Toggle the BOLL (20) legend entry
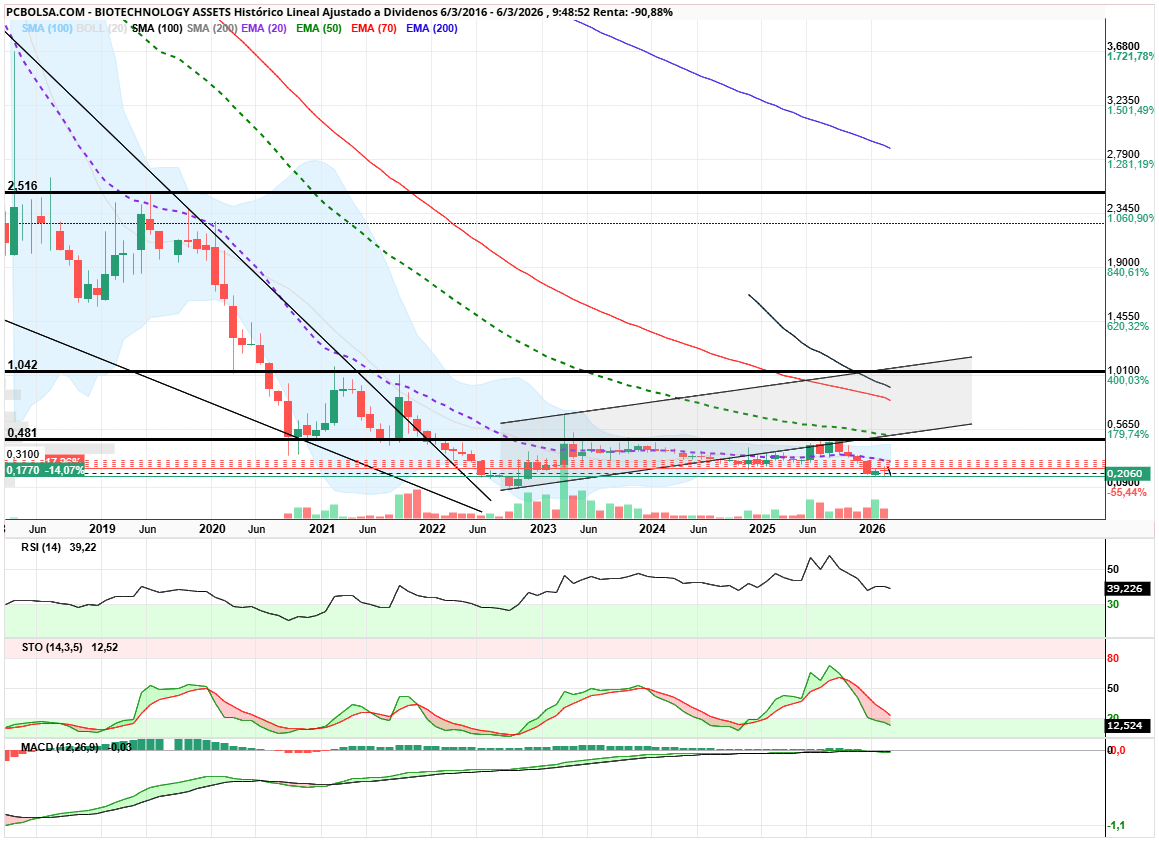Viewport: 1159px width, 842px height. click(x=101, y=29)
